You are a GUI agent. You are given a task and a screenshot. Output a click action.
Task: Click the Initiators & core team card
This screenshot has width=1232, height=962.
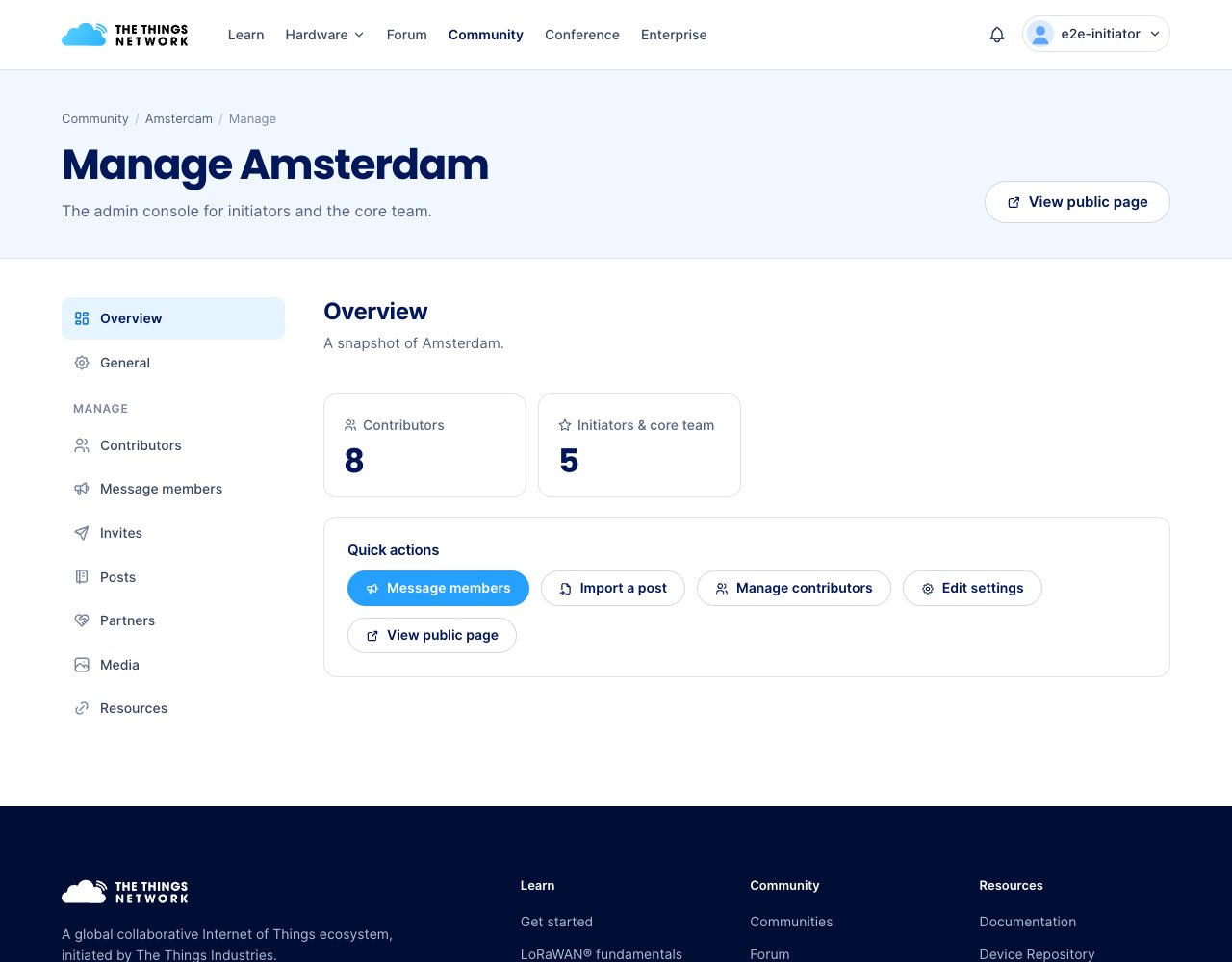coord(639,445)
